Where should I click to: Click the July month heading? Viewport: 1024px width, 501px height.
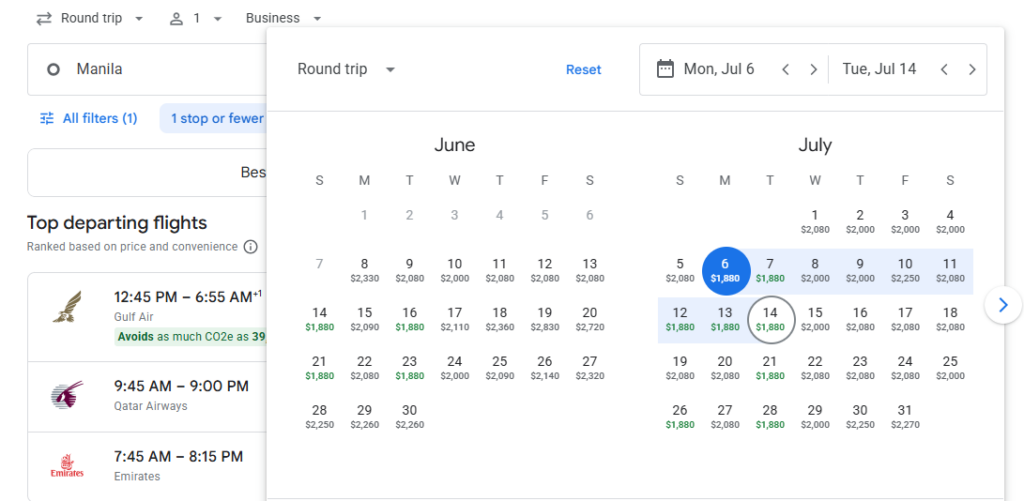point(815,145)
